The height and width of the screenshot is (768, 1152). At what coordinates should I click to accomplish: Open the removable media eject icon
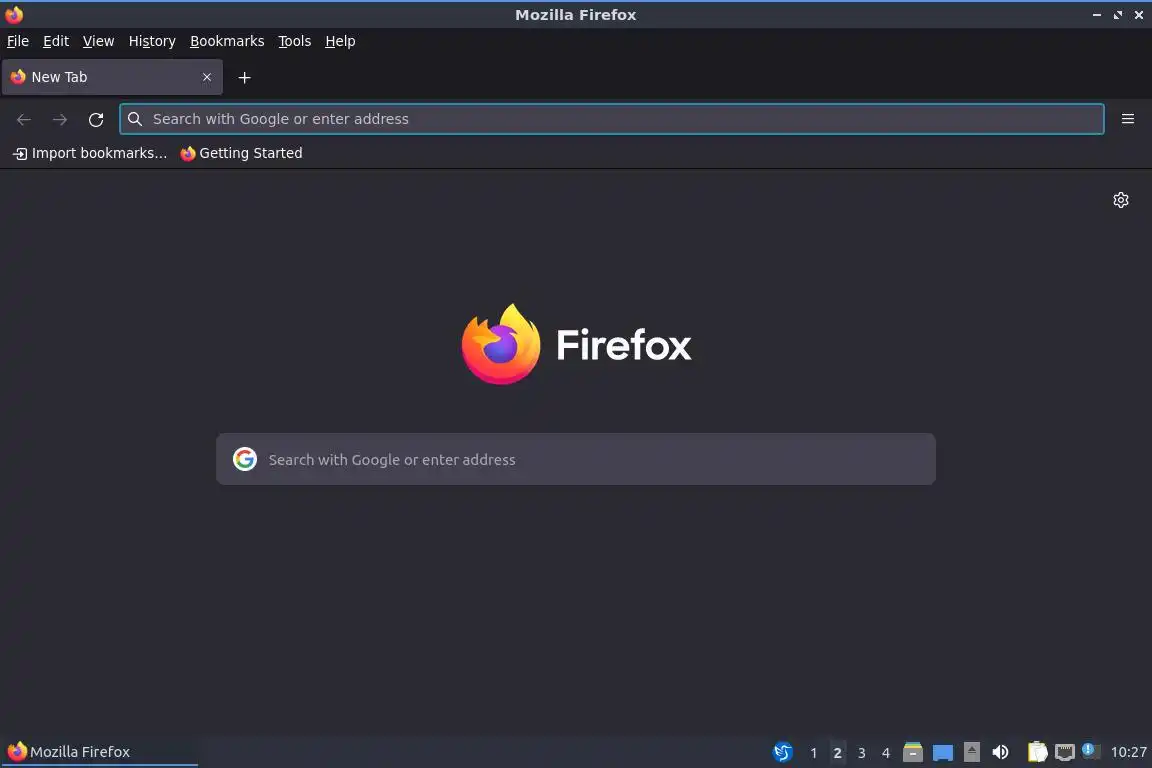coord(971,752)
